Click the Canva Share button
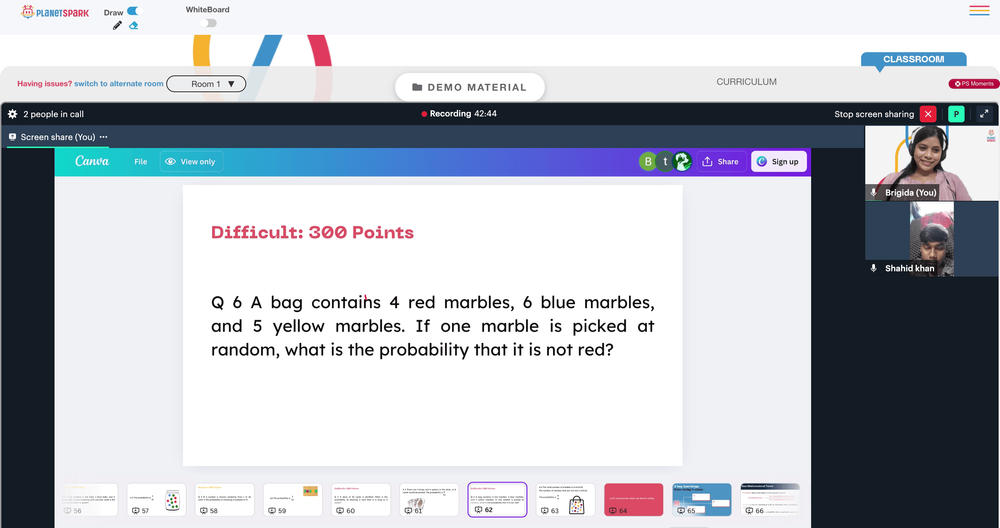 pyautogui.click(x=721, y=162)
